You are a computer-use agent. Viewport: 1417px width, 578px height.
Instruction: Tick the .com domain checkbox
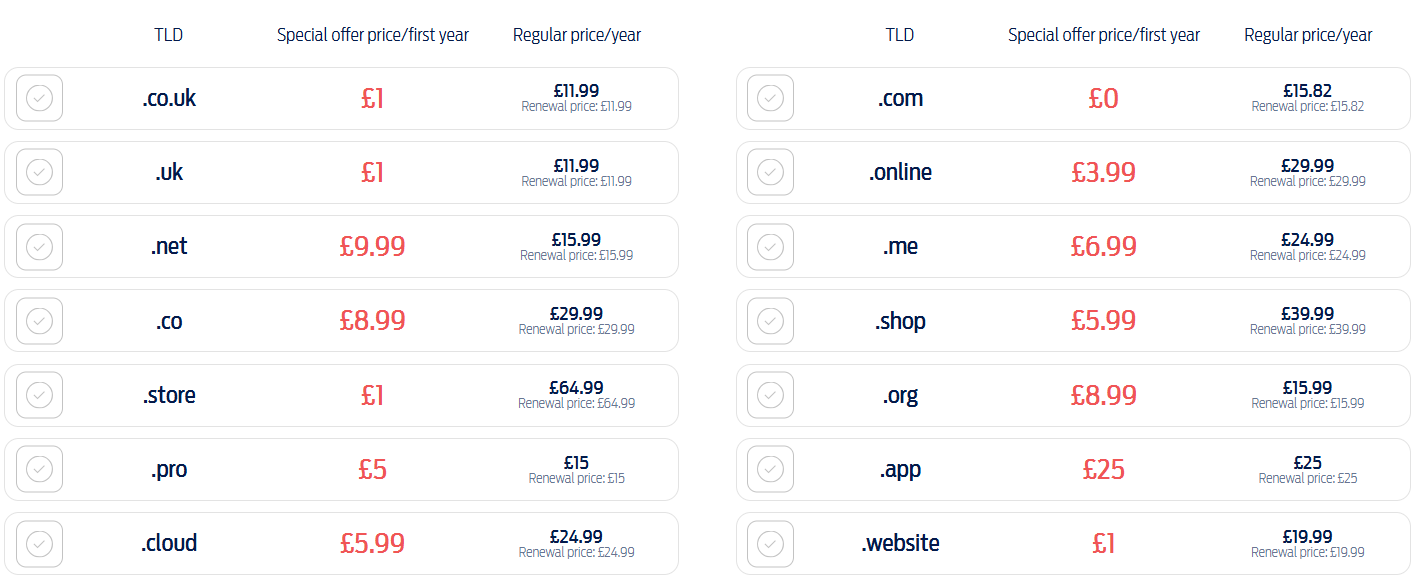770,98
